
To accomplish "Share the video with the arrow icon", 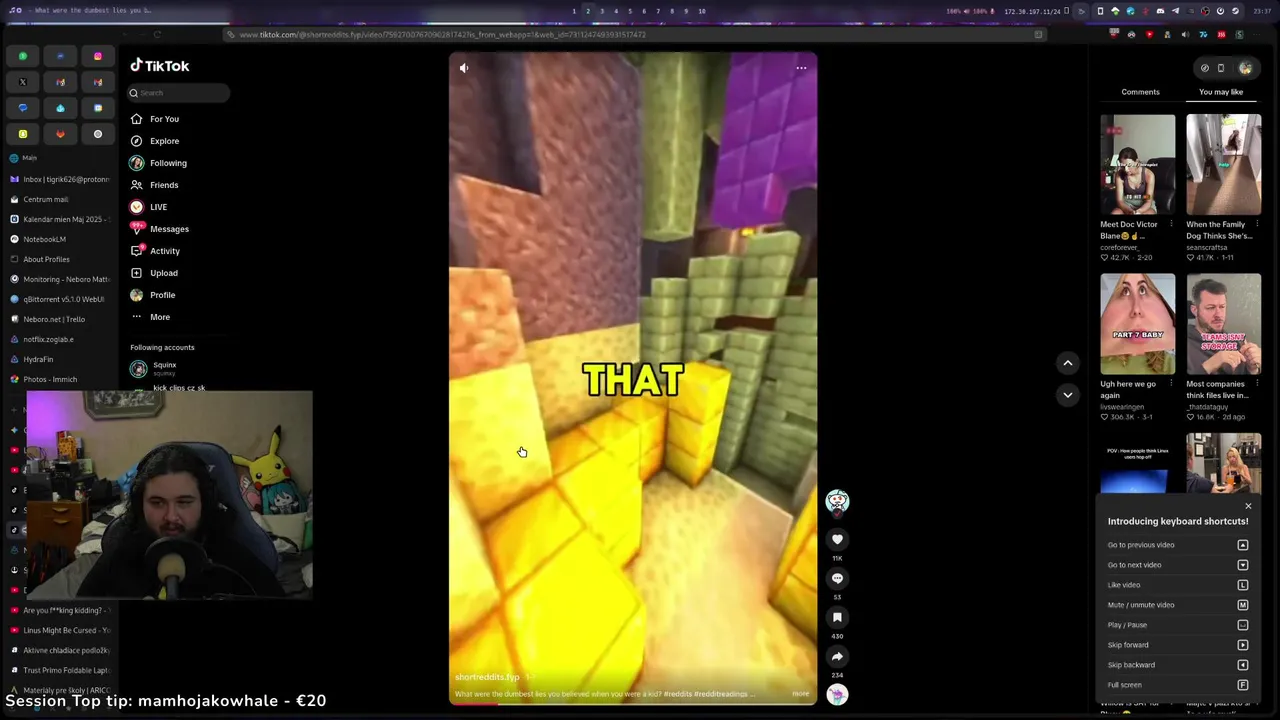I will tap(837, 656).
